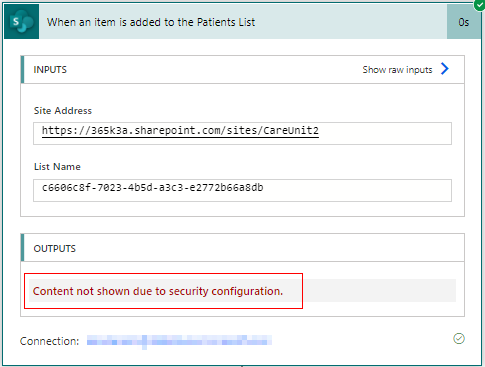Click the trigger title text
Screen dimensions: 485x367
(x=151, y=22)
